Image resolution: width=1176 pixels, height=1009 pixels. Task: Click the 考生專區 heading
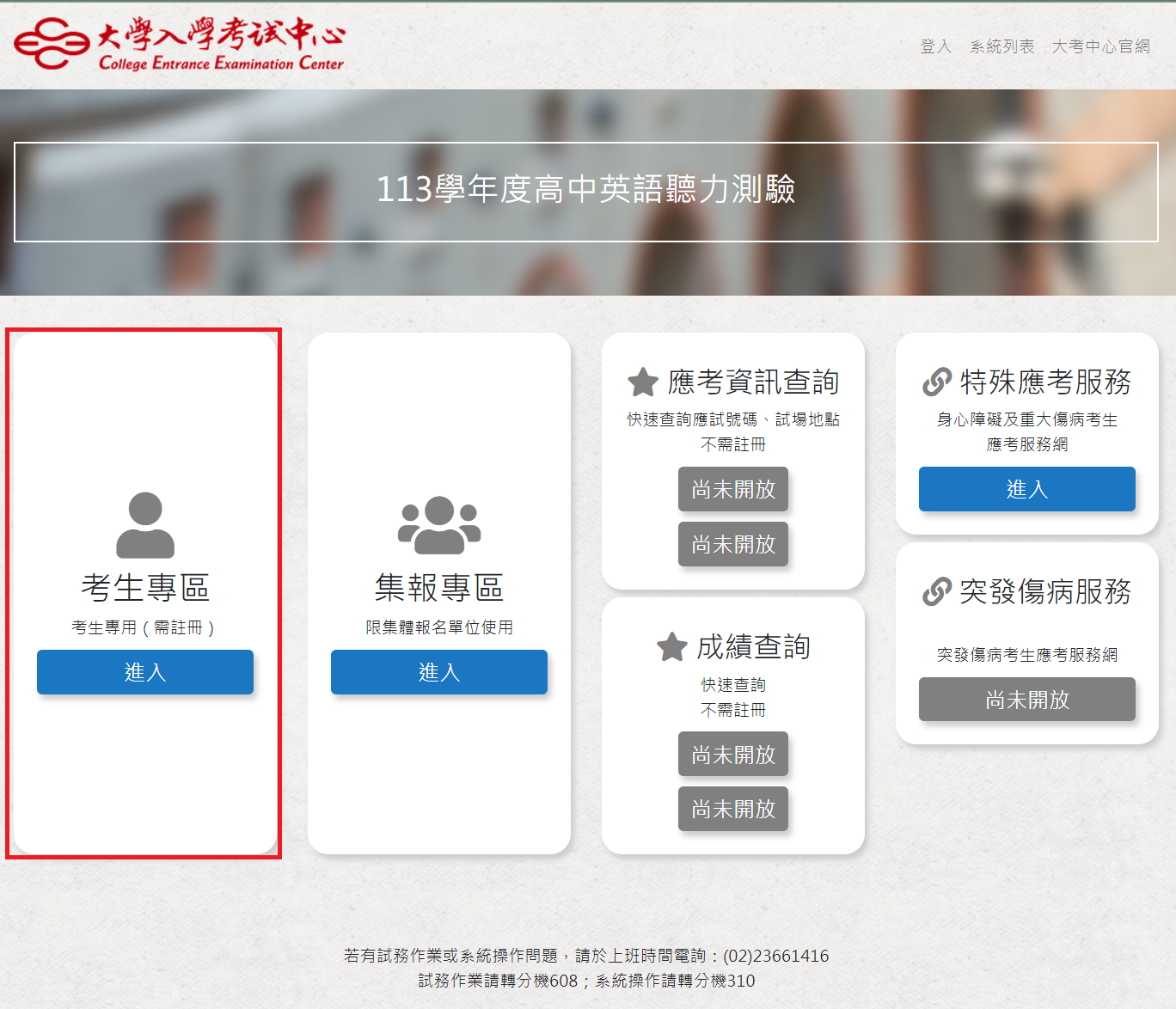click(145, 588)
